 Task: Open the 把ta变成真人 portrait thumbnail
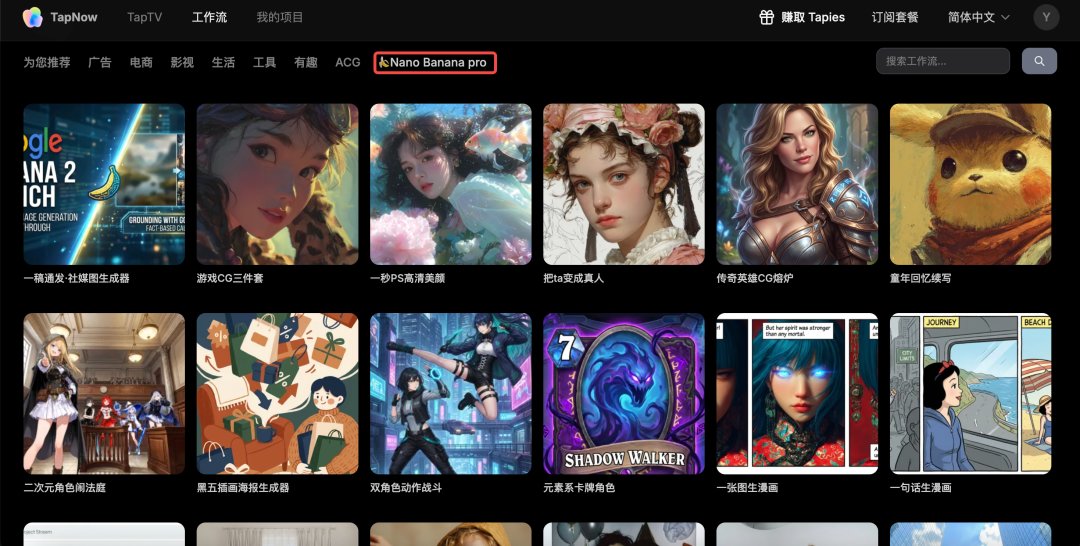pyautogui.click(x=624, y=185)
